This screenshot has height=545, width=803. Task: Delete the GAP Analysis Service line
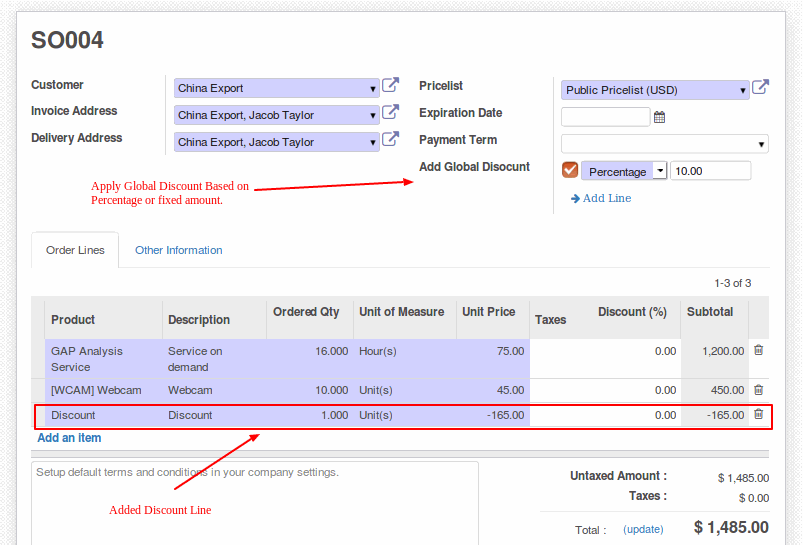pos(758,350)
